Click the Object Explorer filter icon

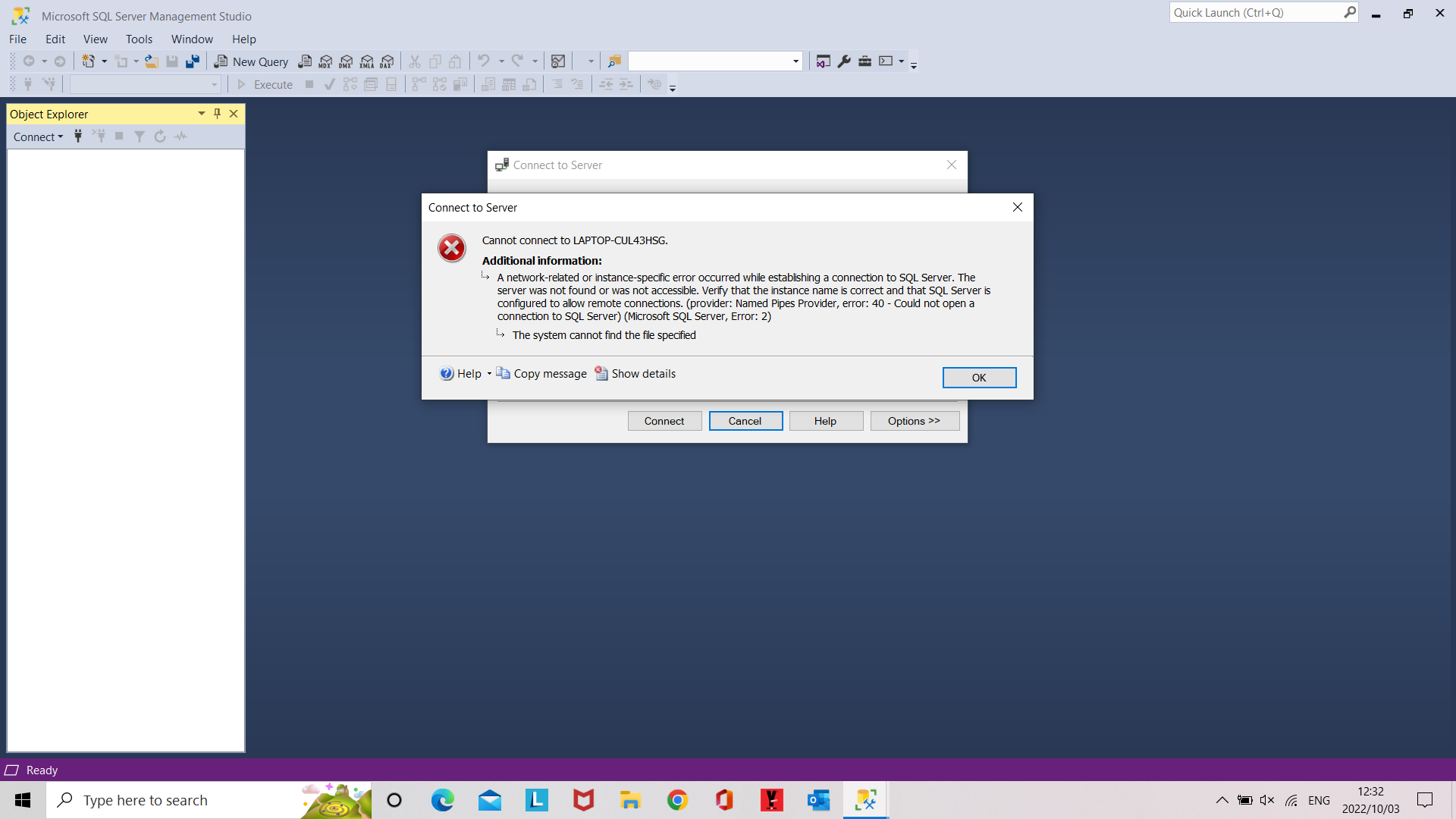pyautogui.click(x=139, y=136)
